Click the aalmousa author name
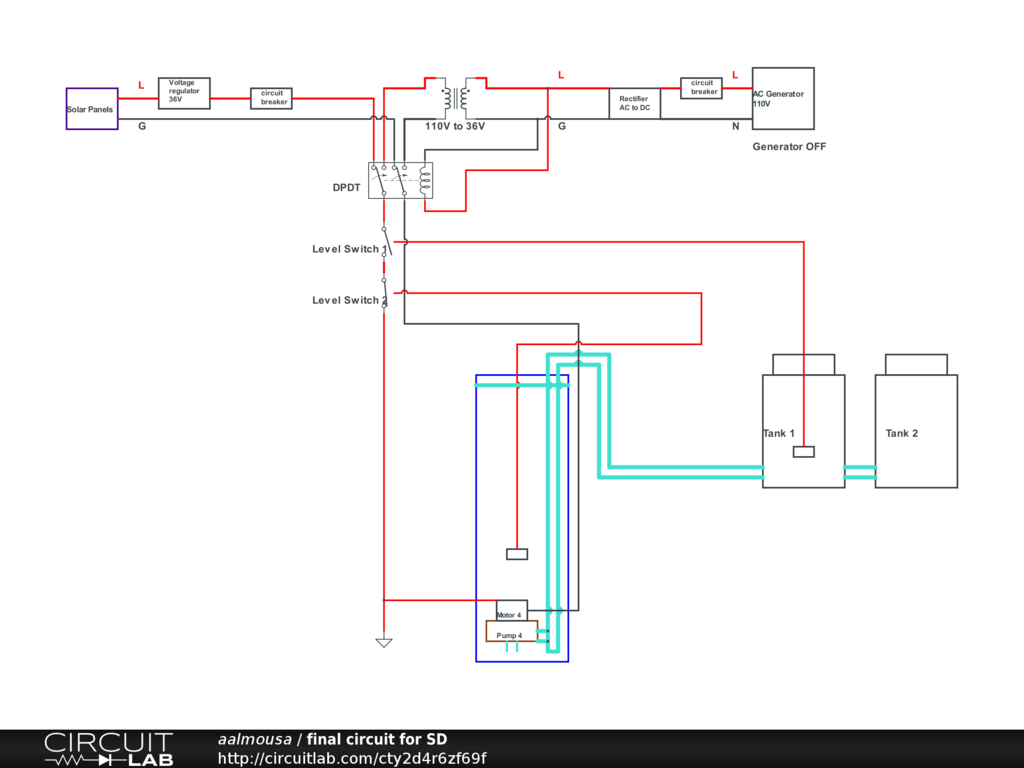Image resolution: width=1024 pixels, height=768 pixels. [x=254, y=739]
